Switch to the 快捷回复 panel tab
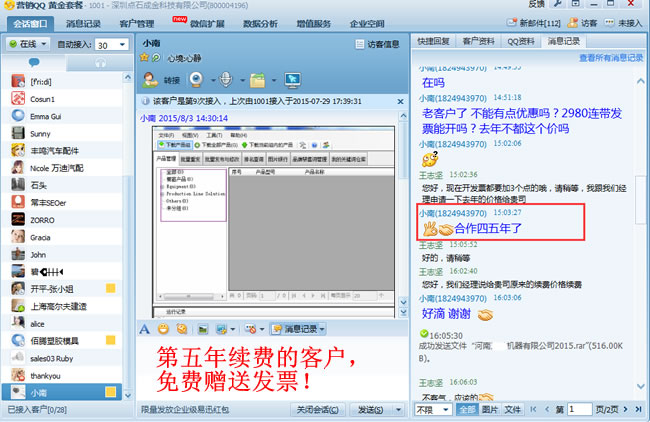 434,41
